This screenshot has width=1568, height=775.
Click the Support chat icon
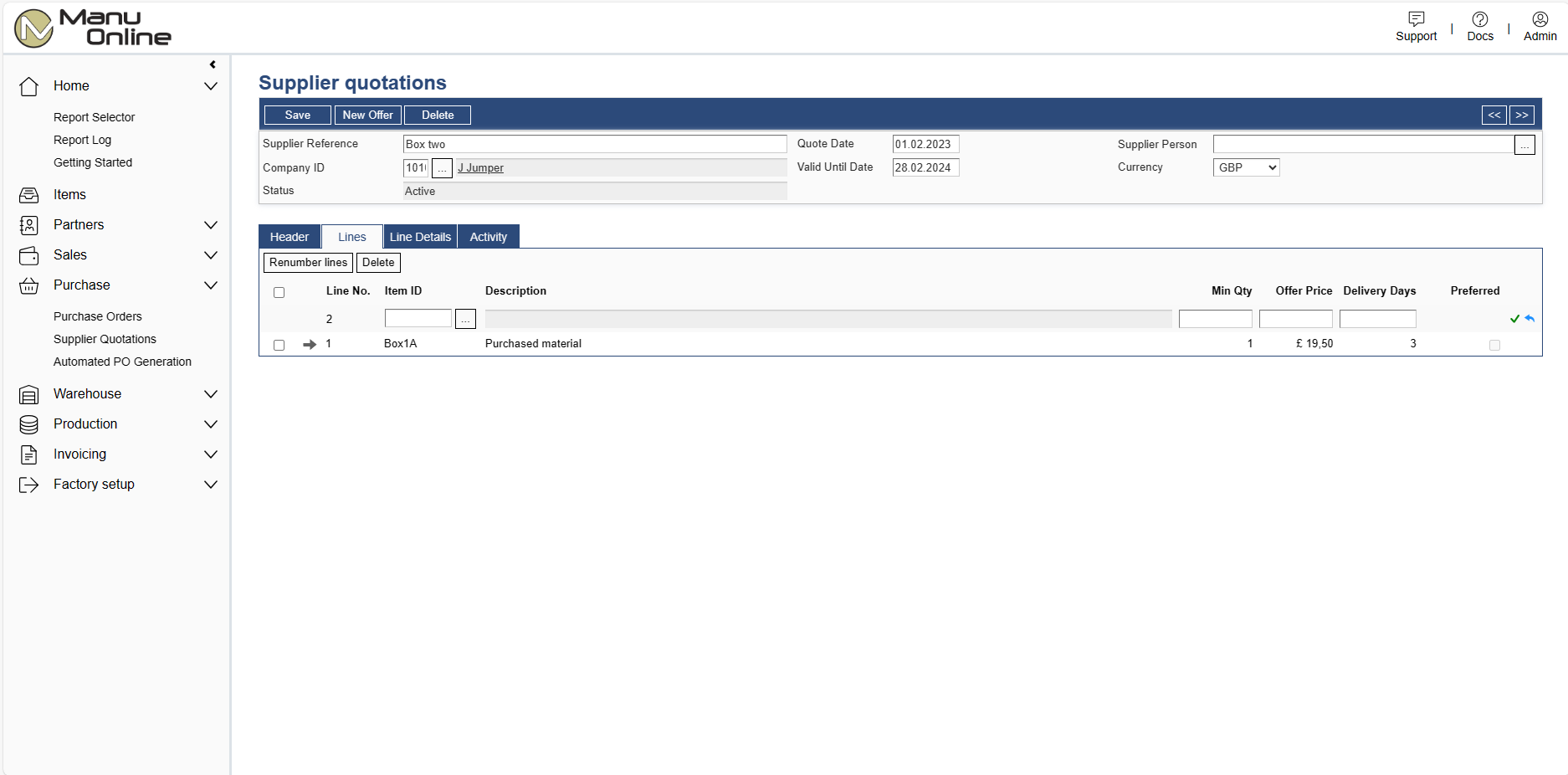click(x=1416, y=19)
